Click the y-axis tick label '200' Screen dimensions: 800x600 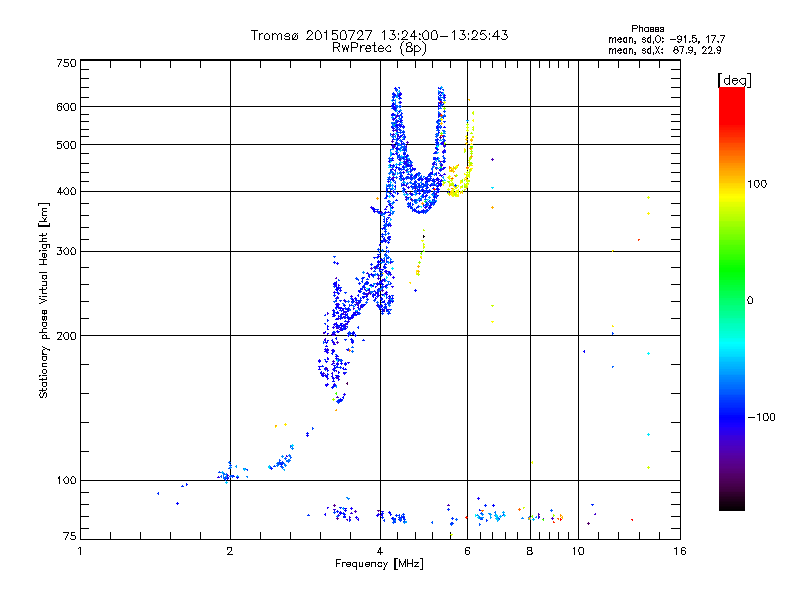tap(66, 336)
